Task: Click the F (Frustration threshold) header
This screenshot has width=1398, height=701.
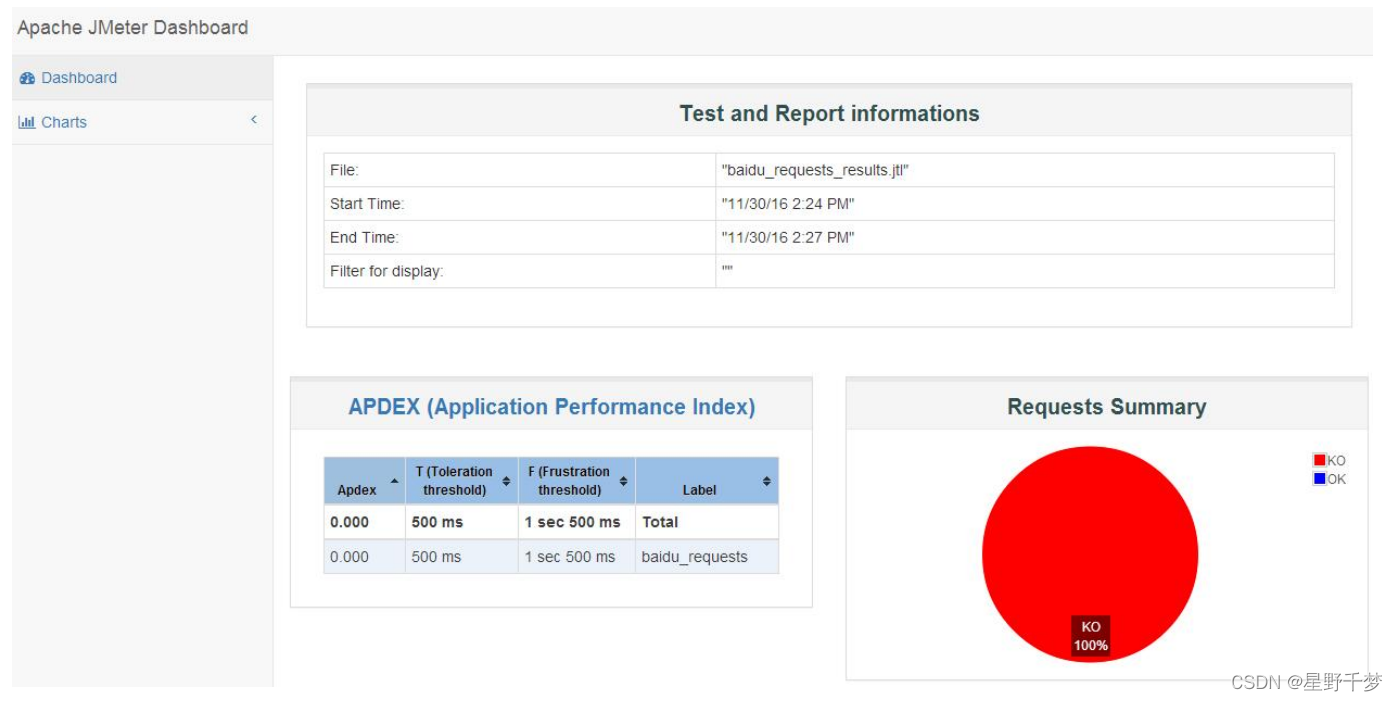Action: click(577, 481)
